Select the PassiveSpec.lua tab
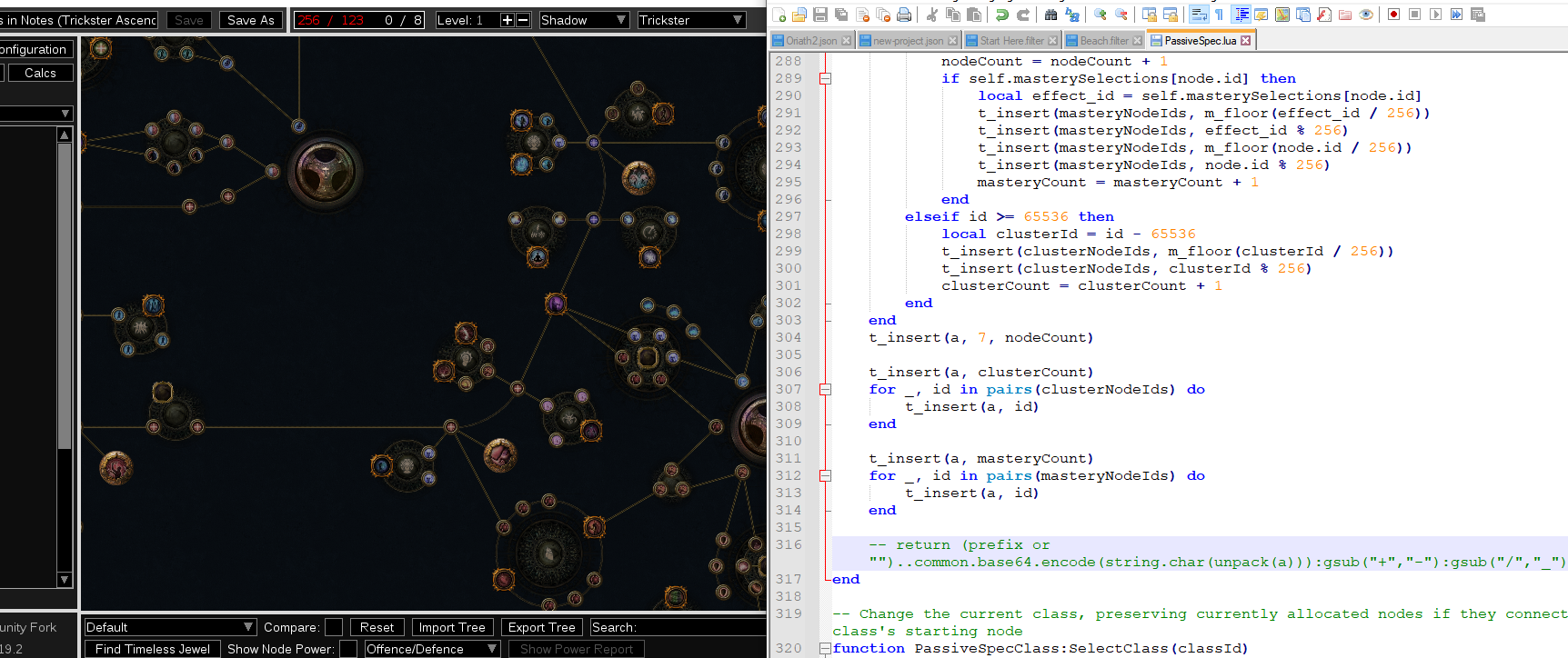1568x658 pixels. [x=1200, y=41]
